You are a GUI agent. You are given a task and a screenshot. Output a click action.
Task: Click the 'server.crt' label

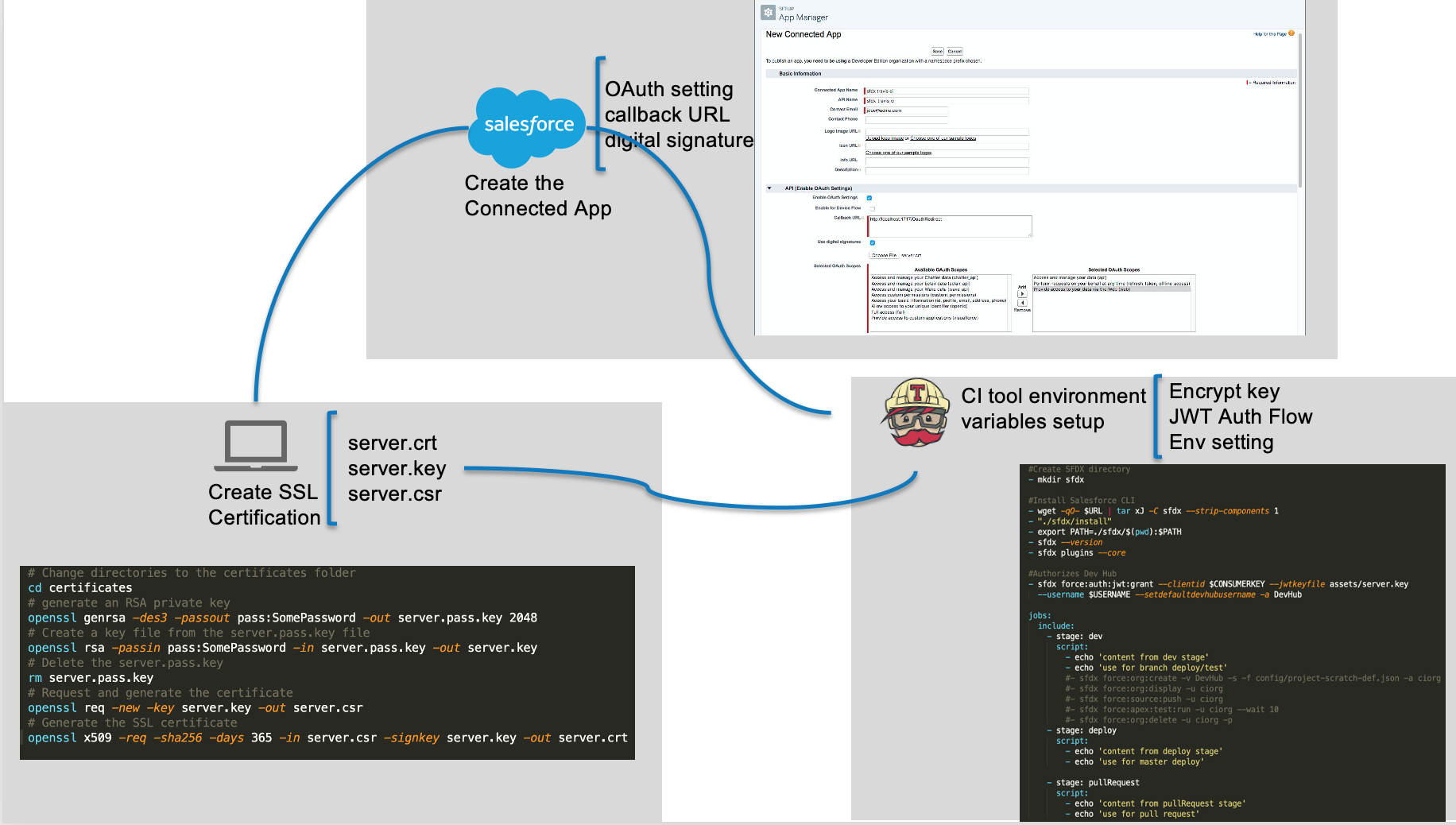[x=393, y=443]
